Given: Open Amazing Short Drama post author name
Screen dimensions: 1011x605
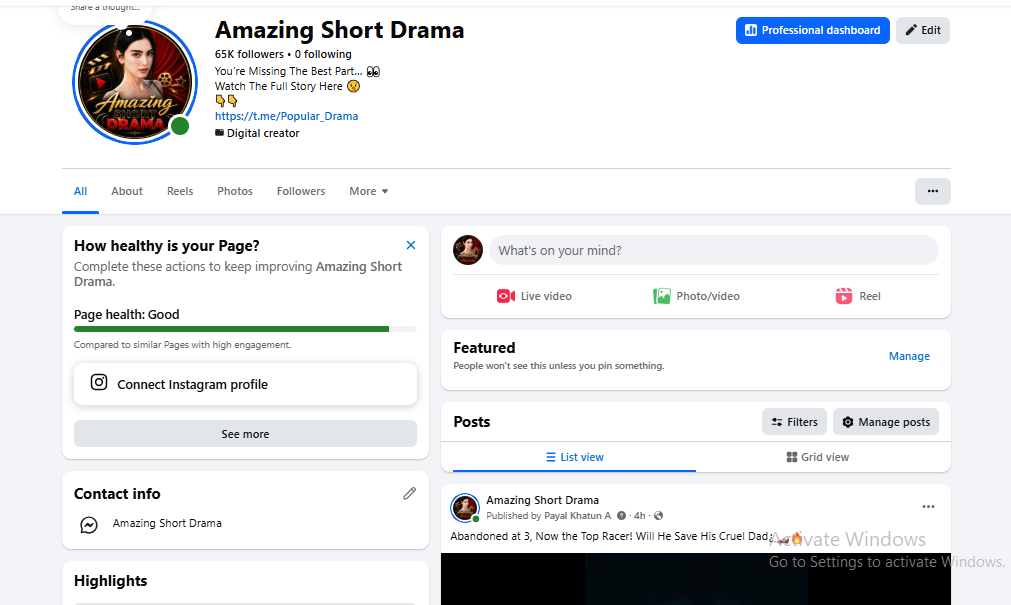Looking at the screenshot, I should tap(542, 500).
